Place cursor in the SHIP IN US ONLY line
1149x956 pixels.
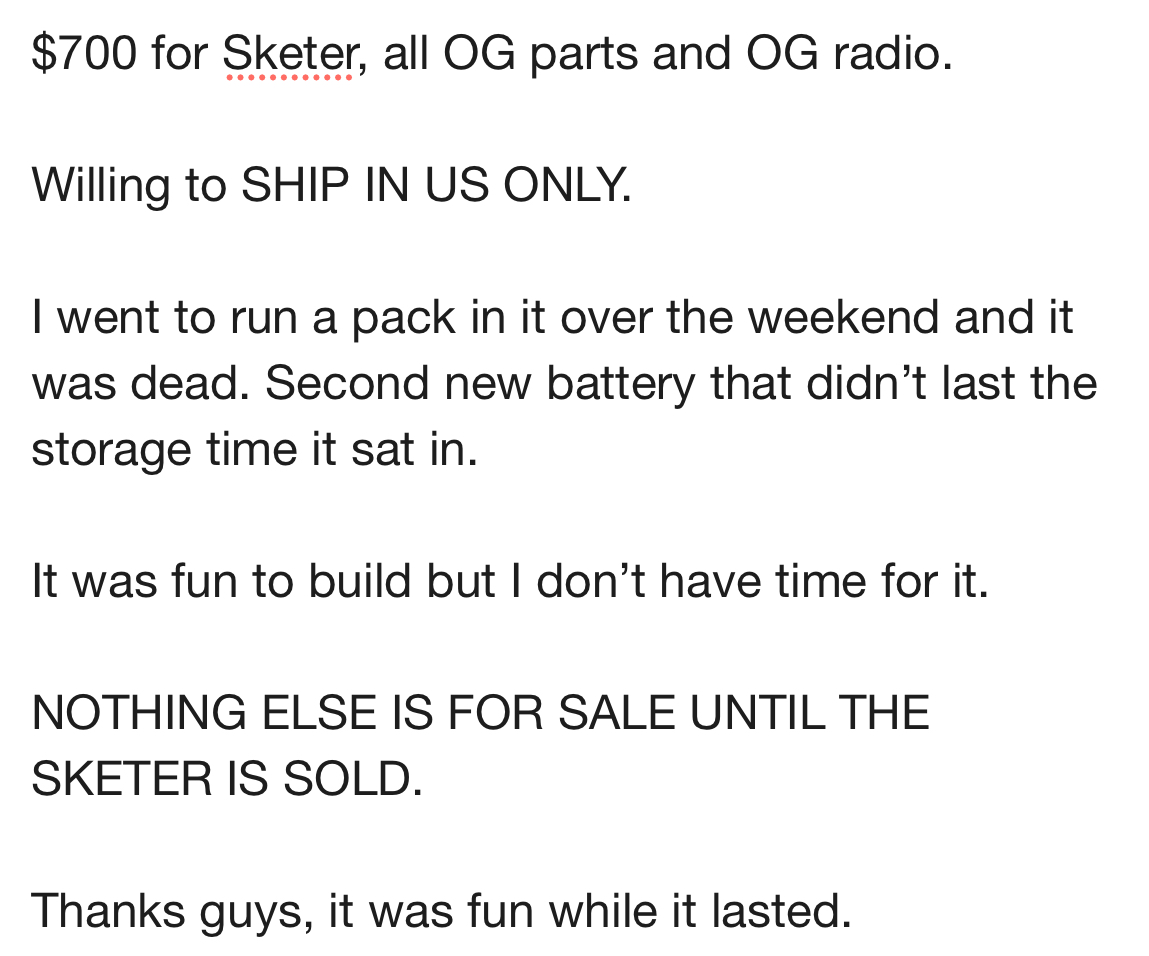(x=435, y=185)
